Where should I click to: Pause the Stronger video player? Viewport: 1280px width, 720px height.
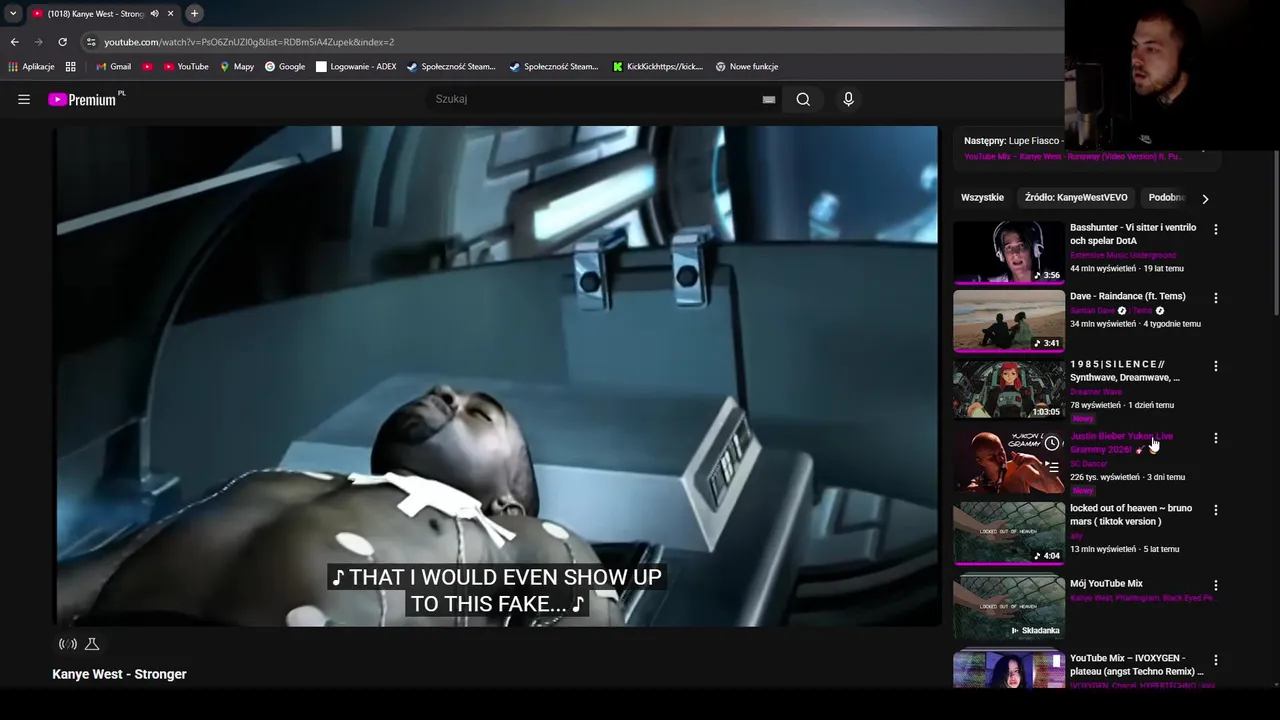[497, 376]
